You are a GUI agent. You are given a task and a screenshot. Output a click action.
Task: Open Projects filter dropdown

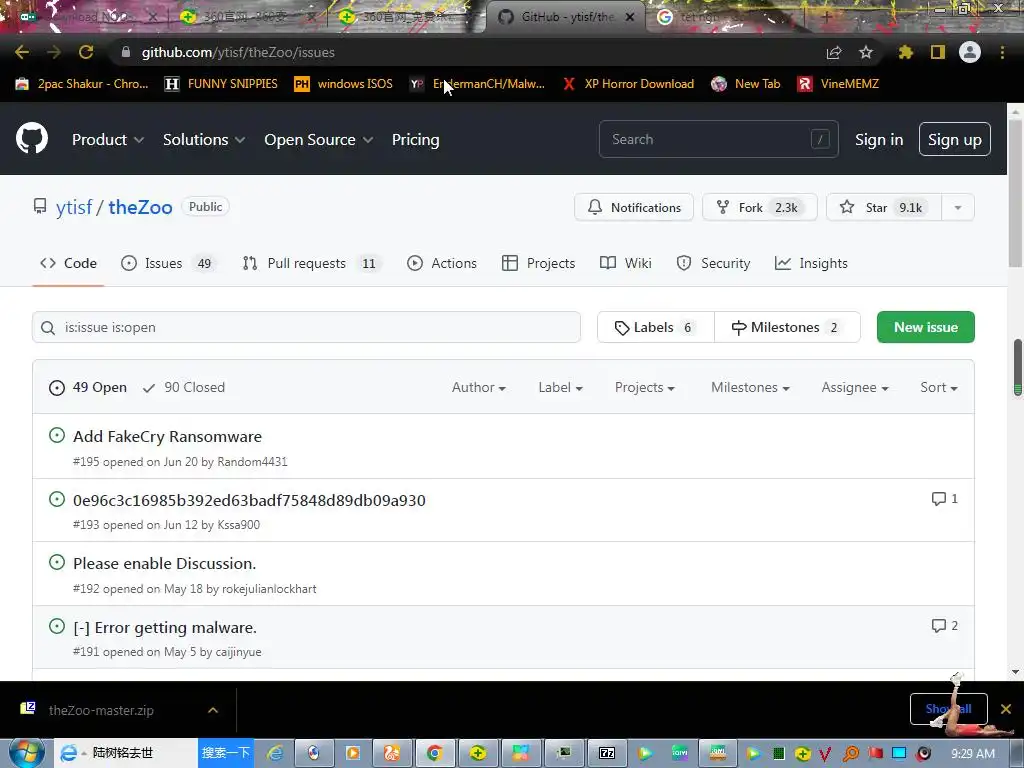(x=645, y=387)
